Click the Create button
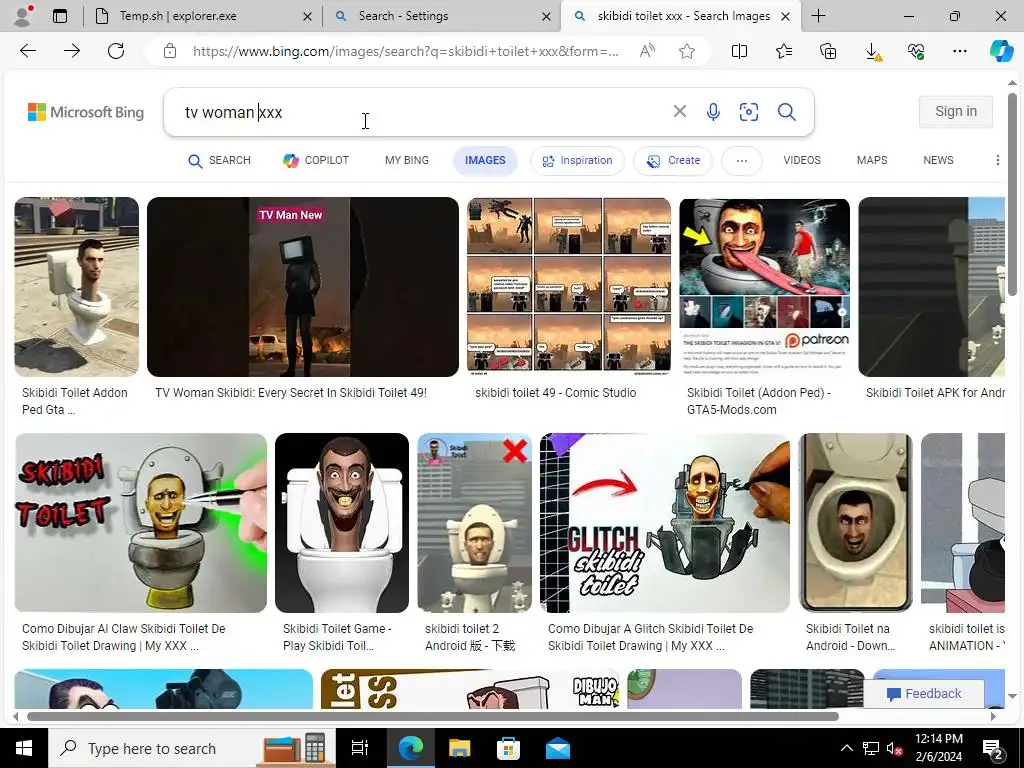This screenshot has width=1024, height=768. point(673,161)
